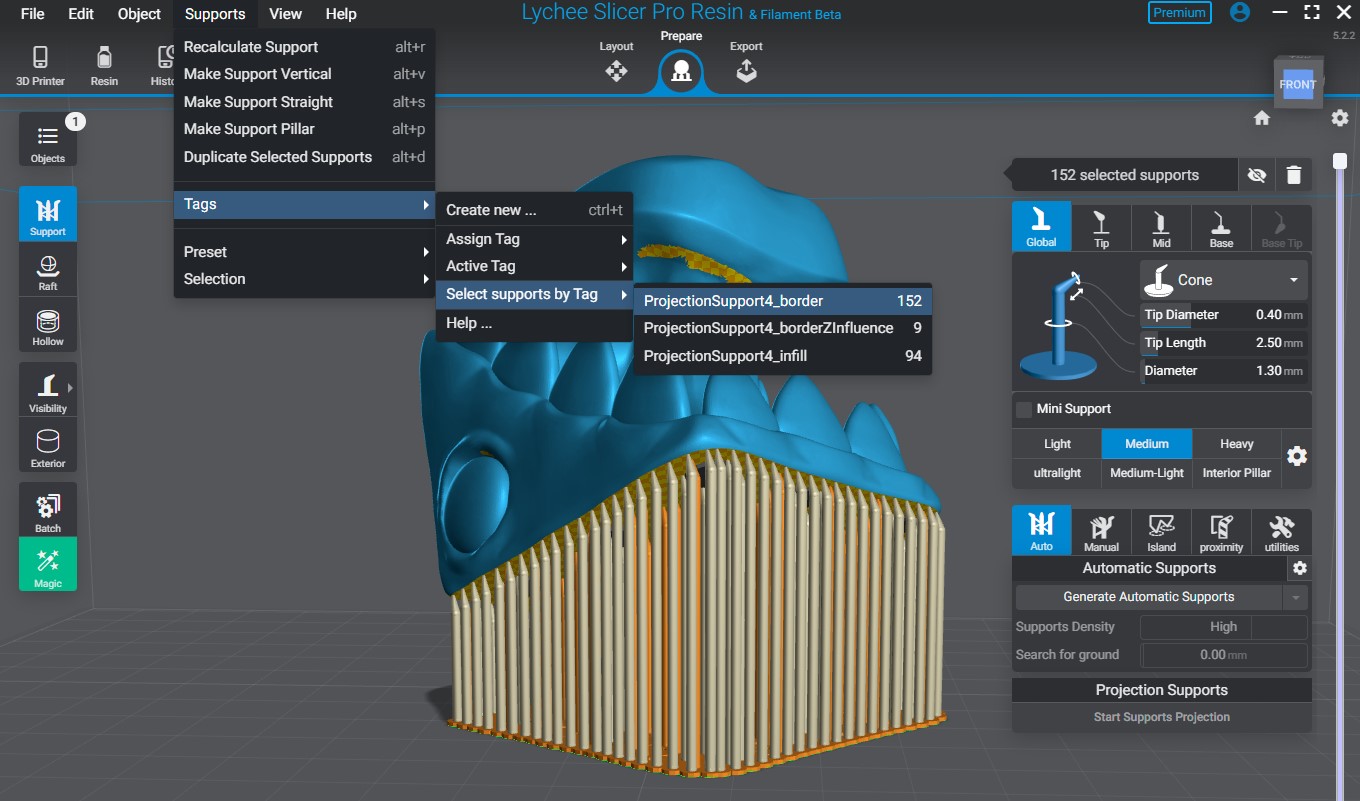Choose Create new tag entry
1360x801 pixels.
[x=534, y=210]
